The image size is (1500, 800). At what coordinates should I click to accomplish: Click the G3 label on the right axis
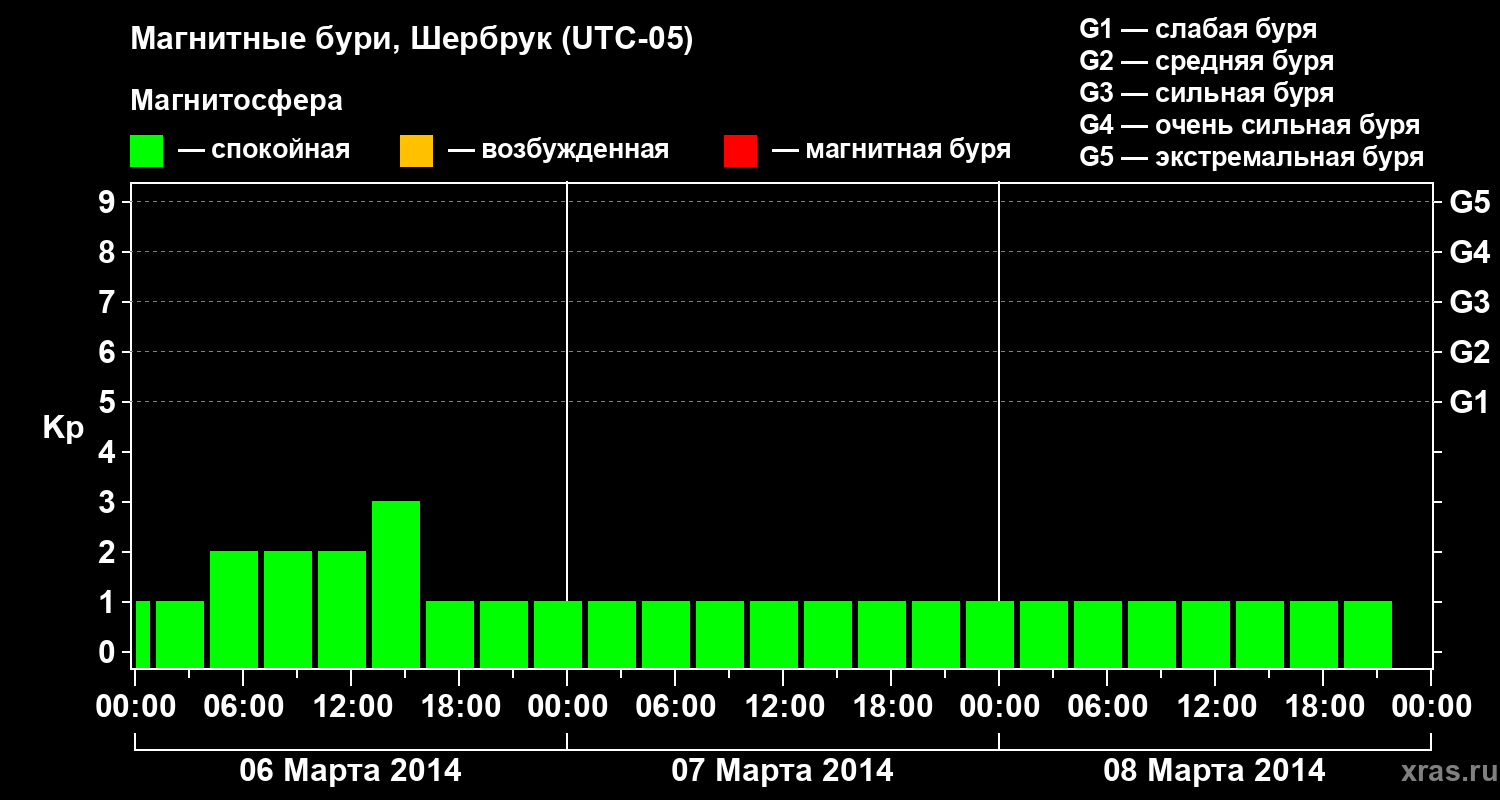tap(1469, 302)
